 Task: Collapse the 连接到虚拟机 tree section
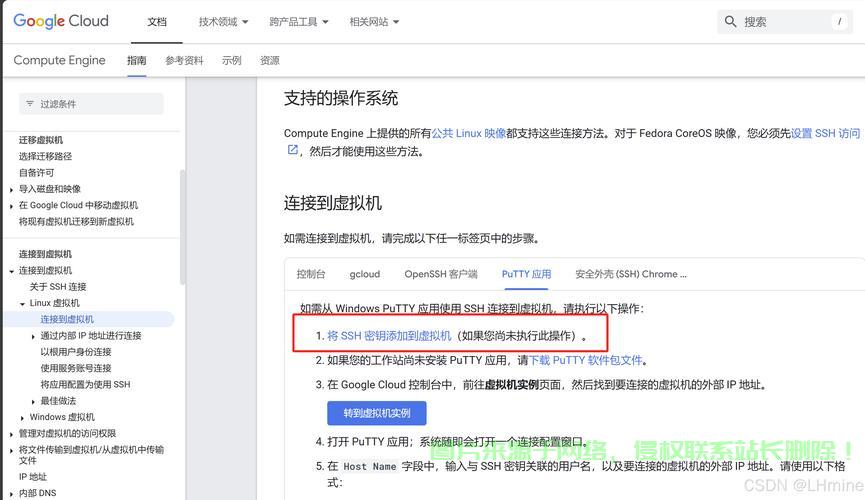click(12, 271)
